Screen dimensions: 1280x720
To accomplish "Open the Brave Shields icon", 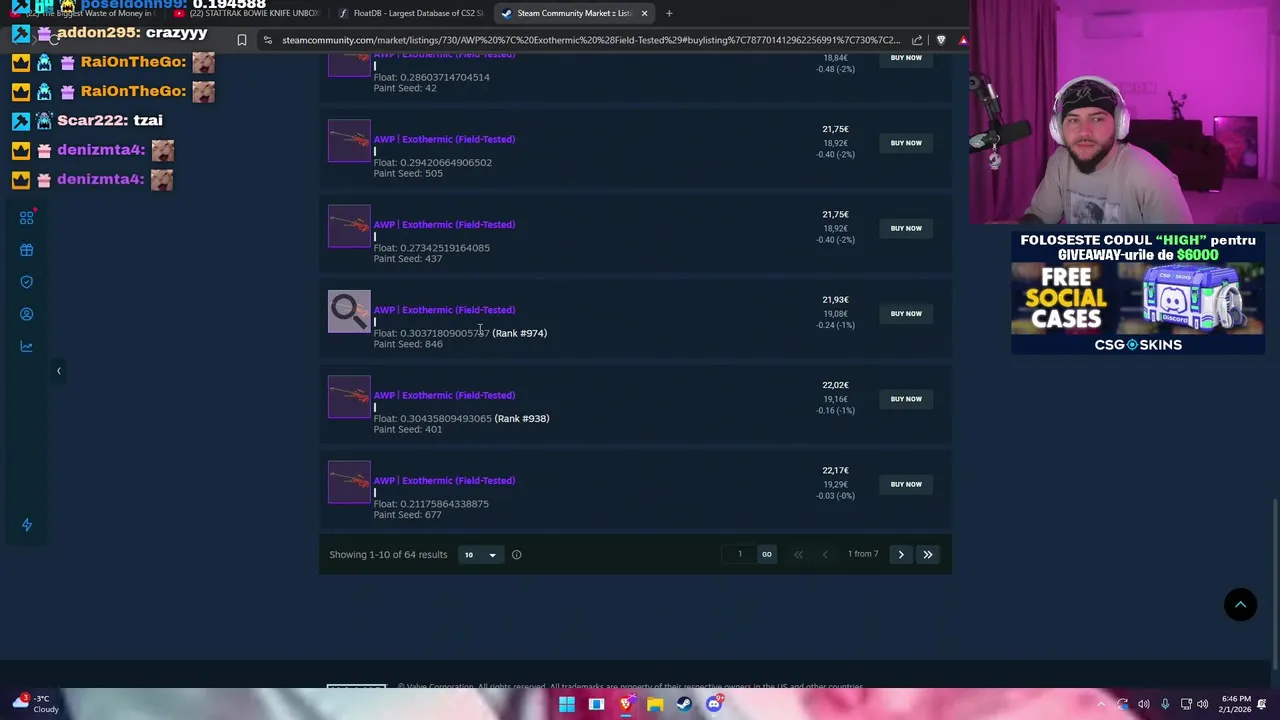I will tap(941, 40).
